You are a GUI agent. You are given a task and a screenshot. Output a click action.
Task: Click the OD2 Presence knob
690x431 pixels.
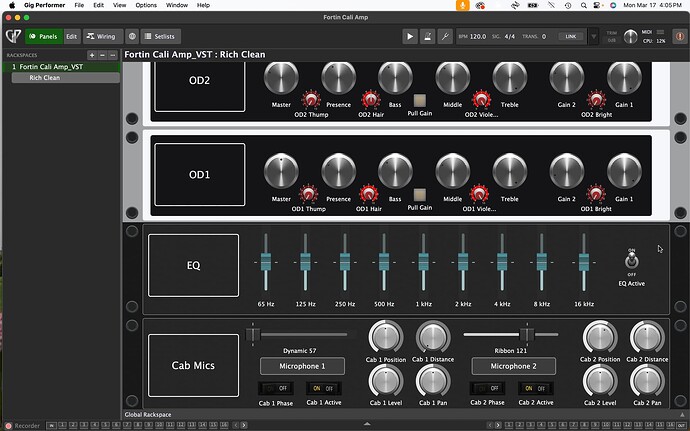click(x=338, y=78)
